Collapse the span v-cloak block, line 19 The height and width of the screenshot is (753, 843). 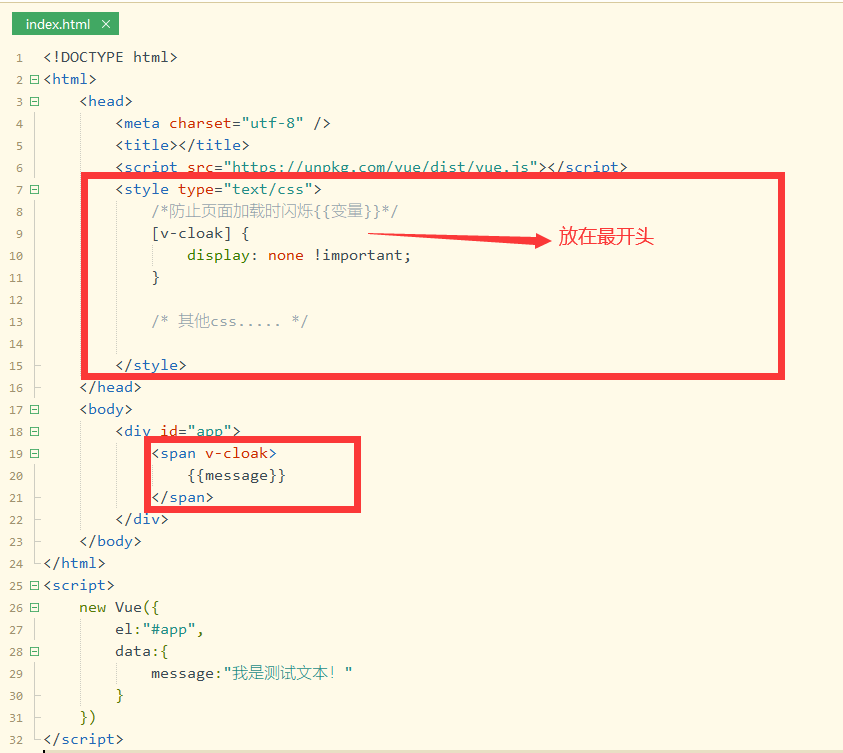pos(34,454)
